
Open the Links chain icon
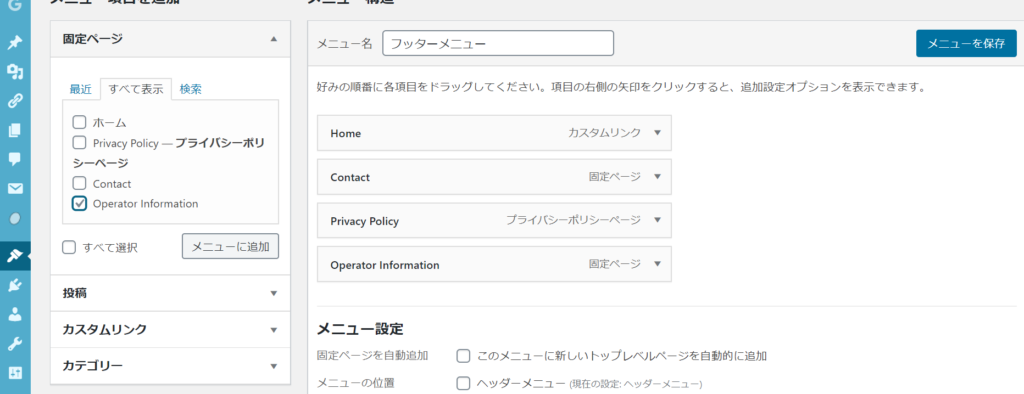[x=14, y=101]
